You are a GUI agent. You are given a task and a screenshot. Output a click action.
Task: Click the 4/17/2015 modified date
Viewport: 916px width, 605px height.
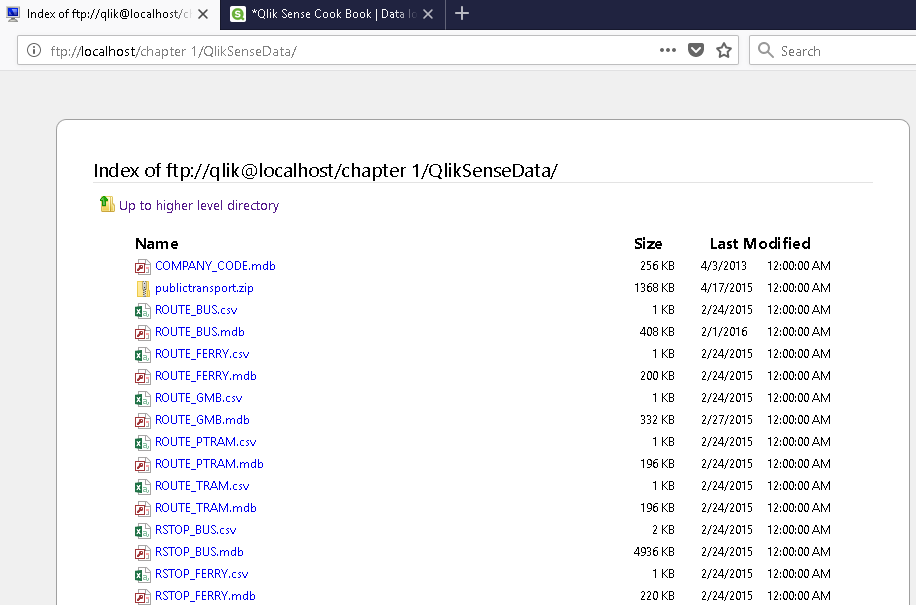727,288
